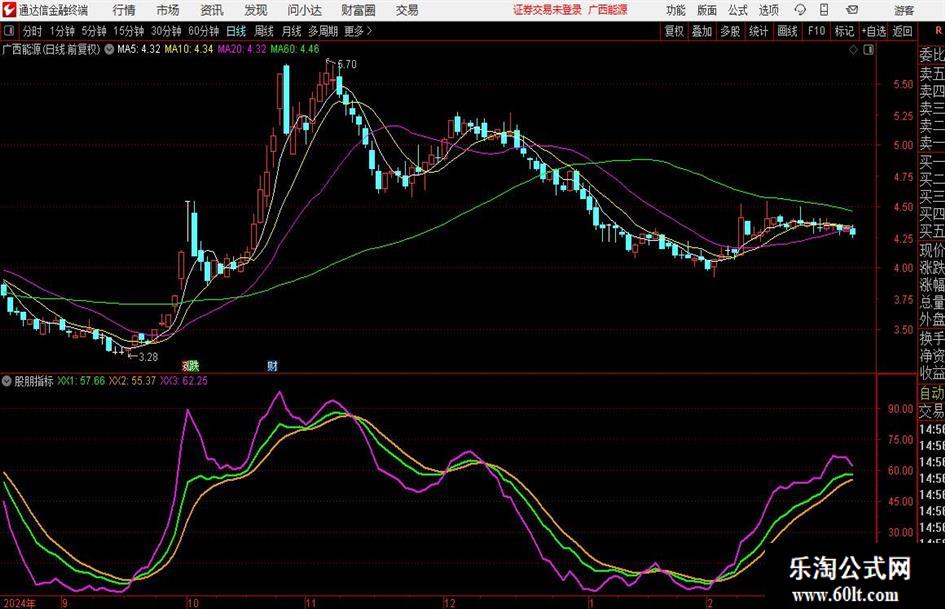Screen dimensions: 945x609
Task: Click the 叠加 overlay toolbar button
Action: coord(702,31)
